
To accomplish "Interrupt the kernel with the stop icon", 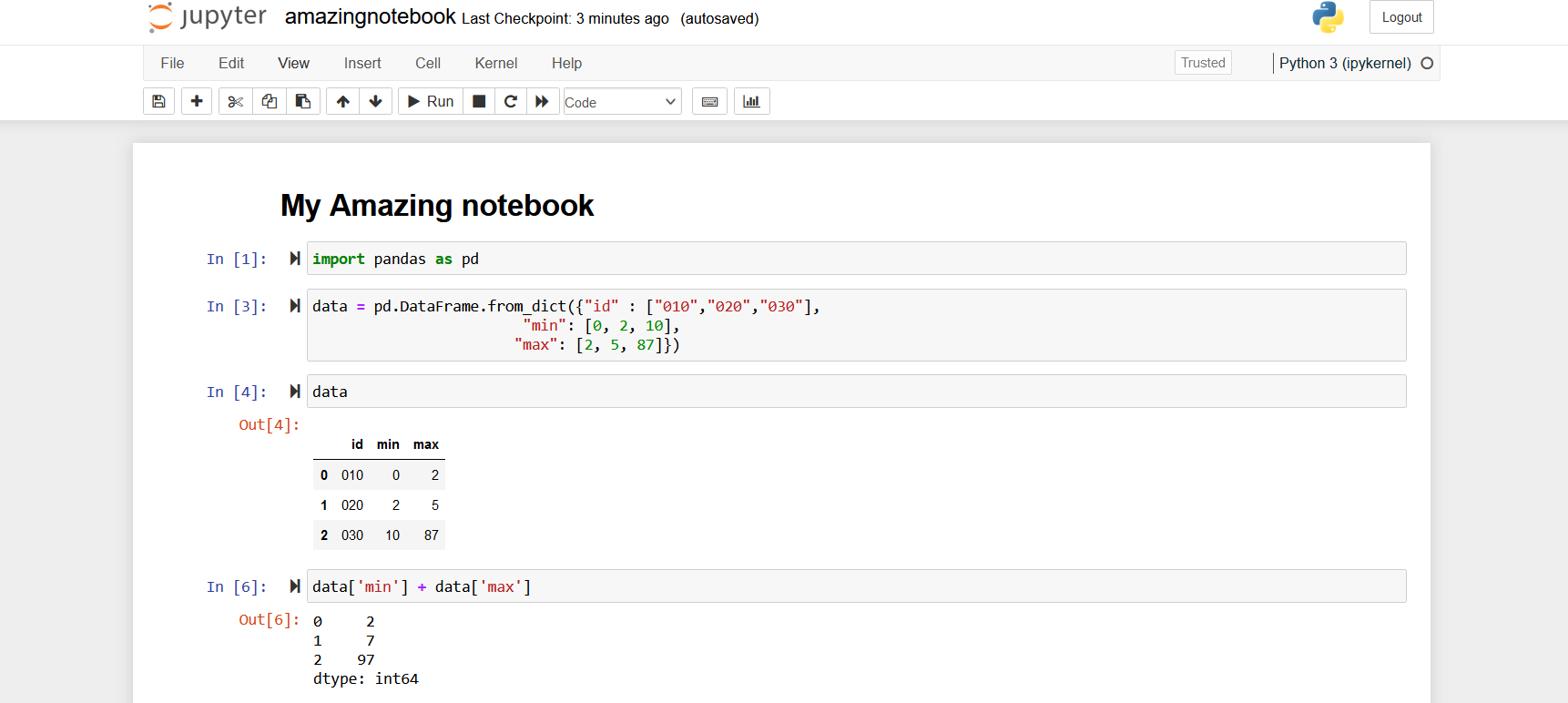I will coord(479,101).
